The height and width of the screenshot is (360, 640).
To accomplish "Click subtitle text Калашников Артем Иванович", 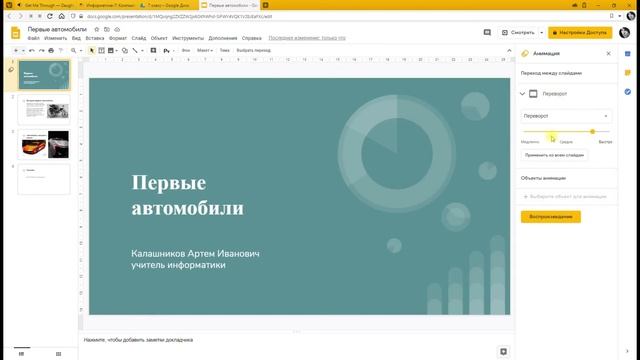I will click(x=195, y=253).
